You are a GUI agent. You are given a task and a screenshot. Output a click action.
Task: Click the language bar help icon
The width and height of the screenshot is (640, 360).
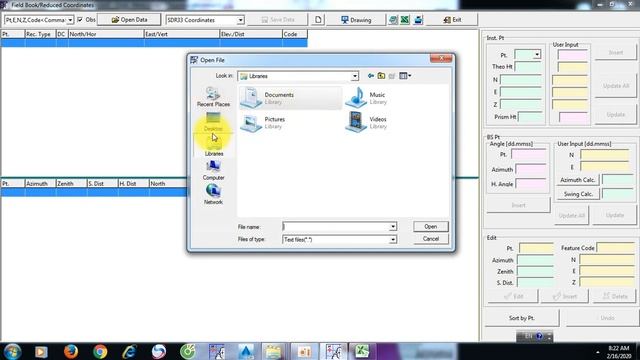click(539, 336)
